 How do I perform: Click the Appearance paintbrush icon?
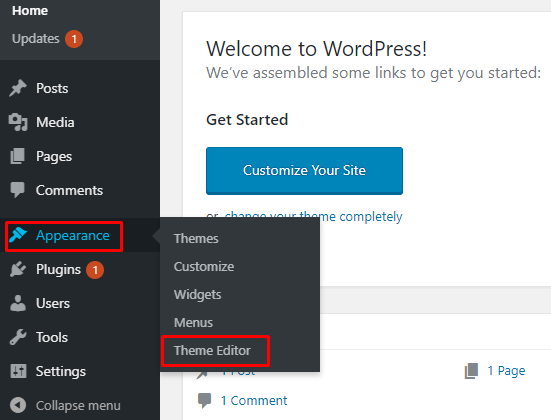click(x=18, y=235)
